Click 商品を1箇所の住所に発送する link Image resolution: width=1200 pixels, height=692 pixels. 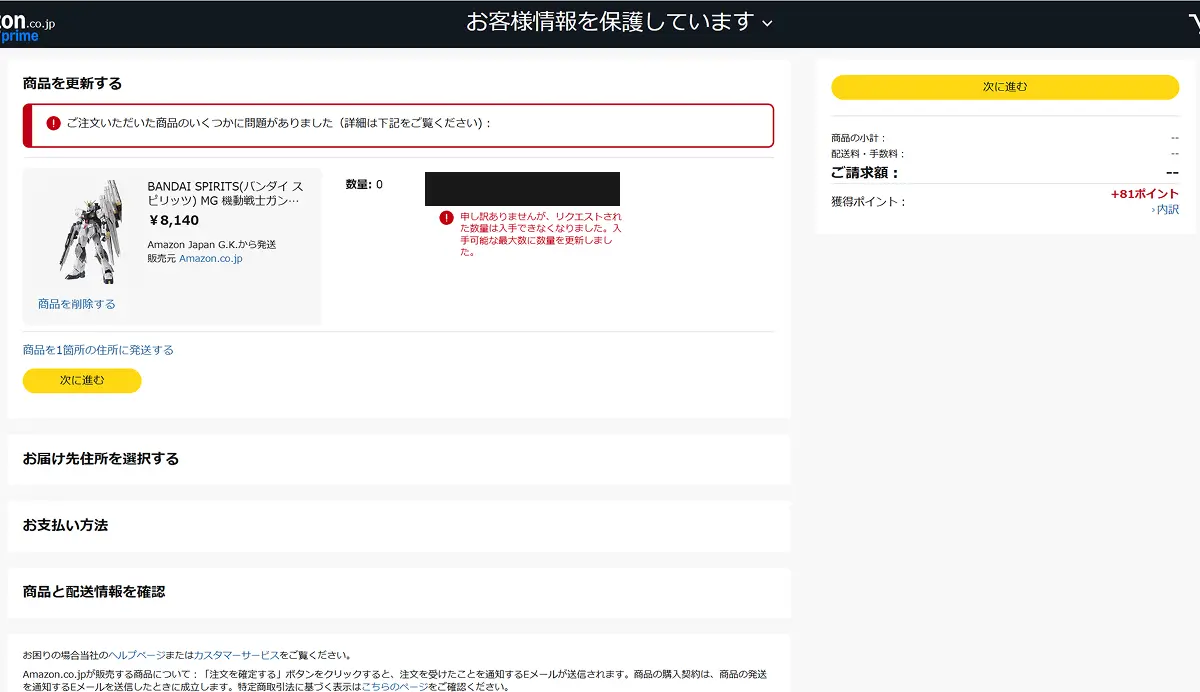pyautogui.click(x=98, y=350)
